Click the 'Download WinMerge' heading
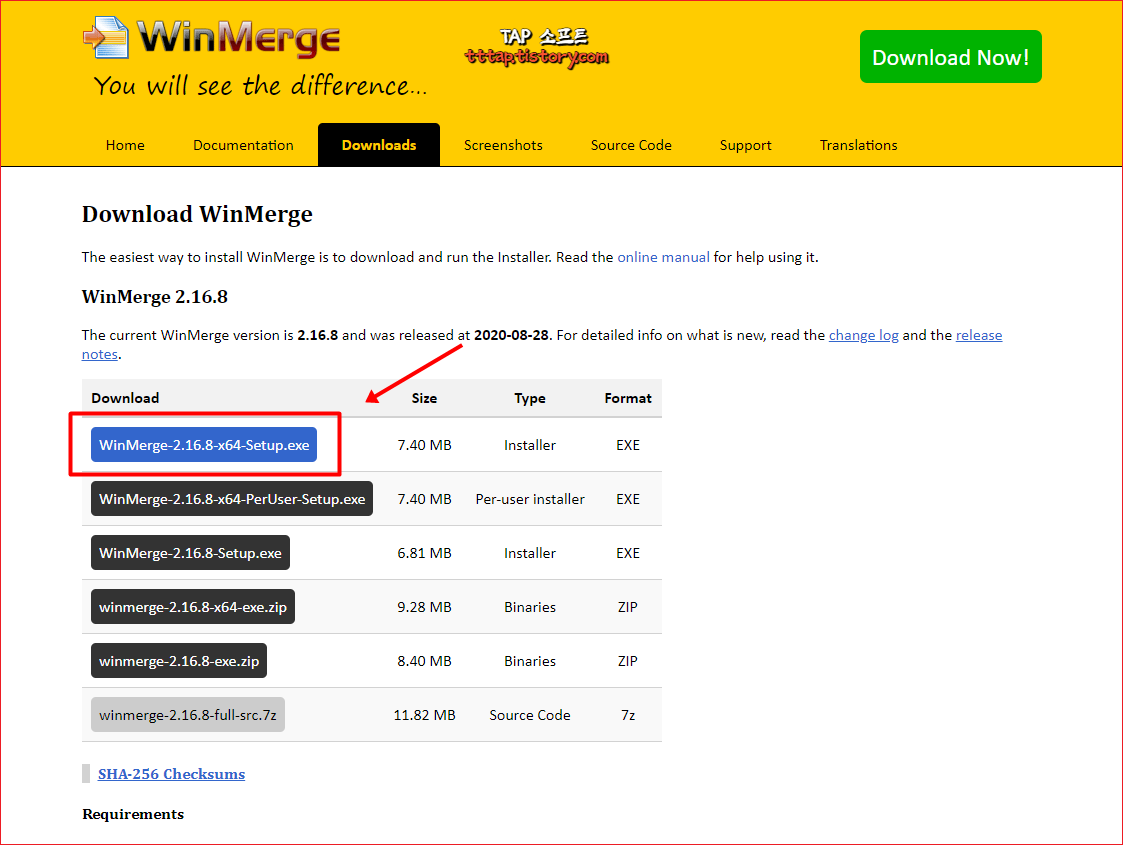The width and height of the screenshot is (1123, 845). pyautogui.click(x=197, y=214)
